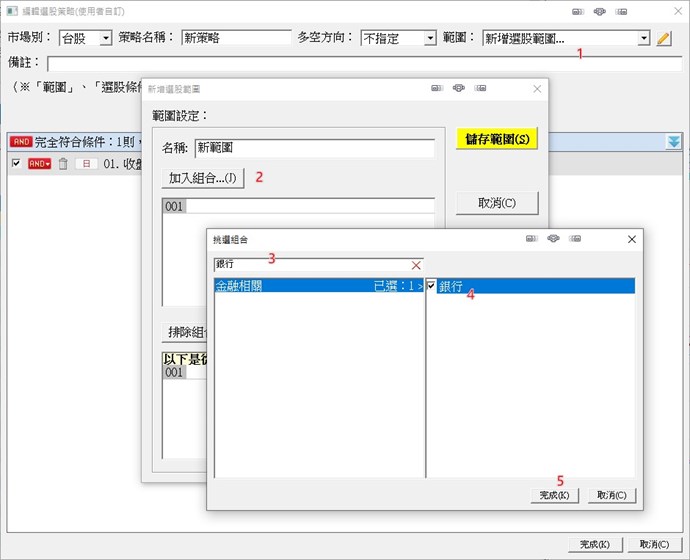Screen dimensions: 690x560
Task: Click the trash icon in condition row
Action: (63, 164)
